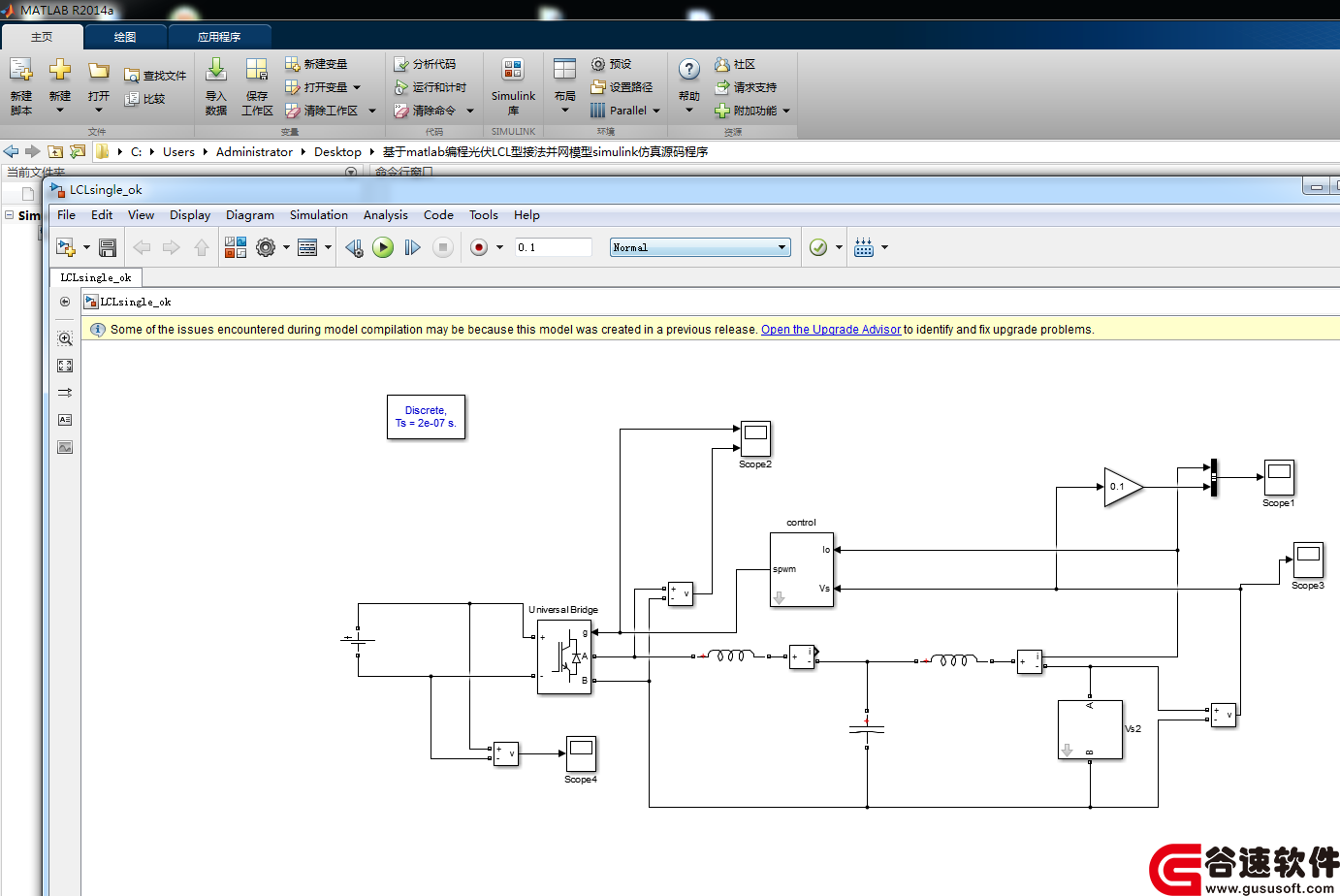Viewport: 1340px width, 896px height.
Task: Open the Simulink Library Browser icon
Action: tap(236, 247)
